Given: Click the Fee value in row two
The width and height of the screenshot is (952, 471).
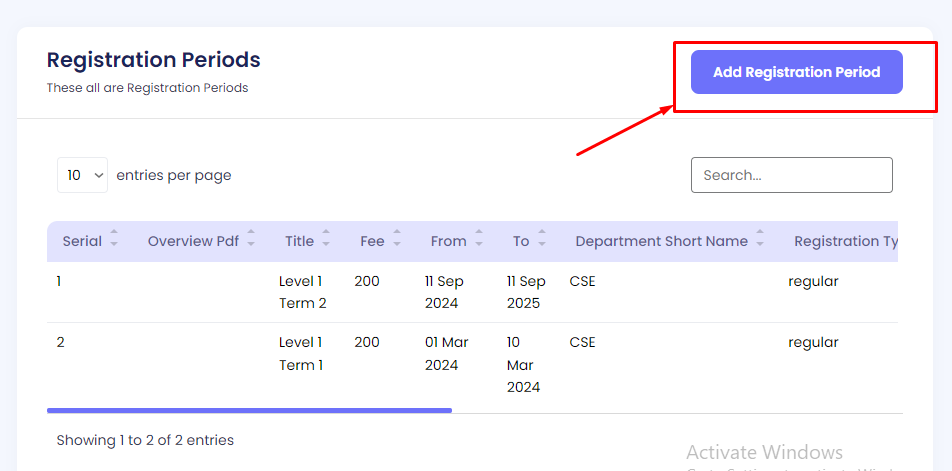Looking at the screenshot, I should [367, 342].
